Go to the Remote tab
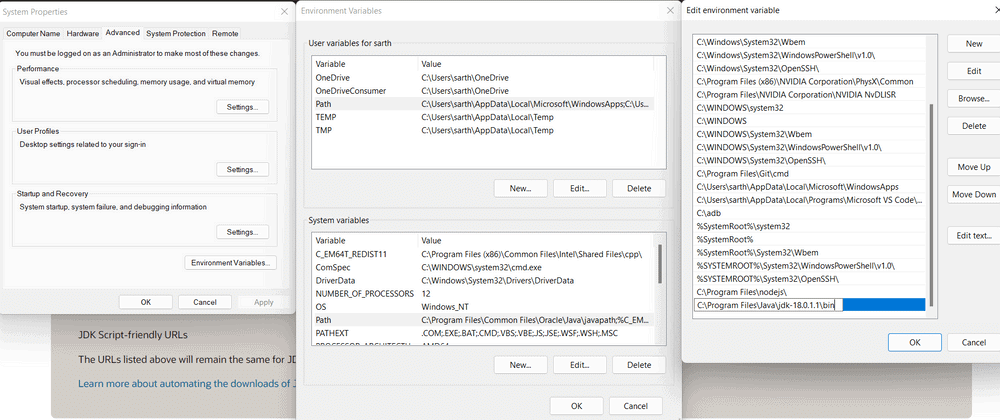 (x=225, y=33)
